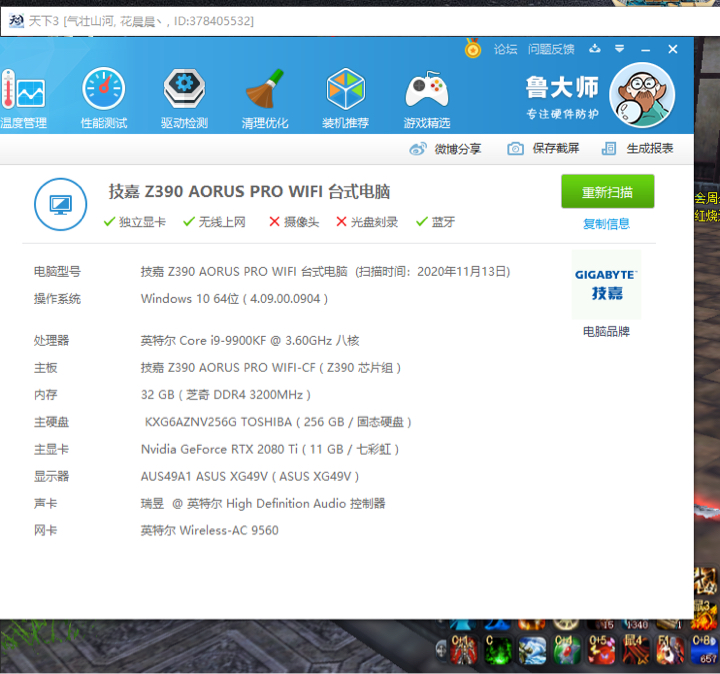Click 复制信息 copy info link
Screen dimensions: 720x674
(x=607, y=224)
